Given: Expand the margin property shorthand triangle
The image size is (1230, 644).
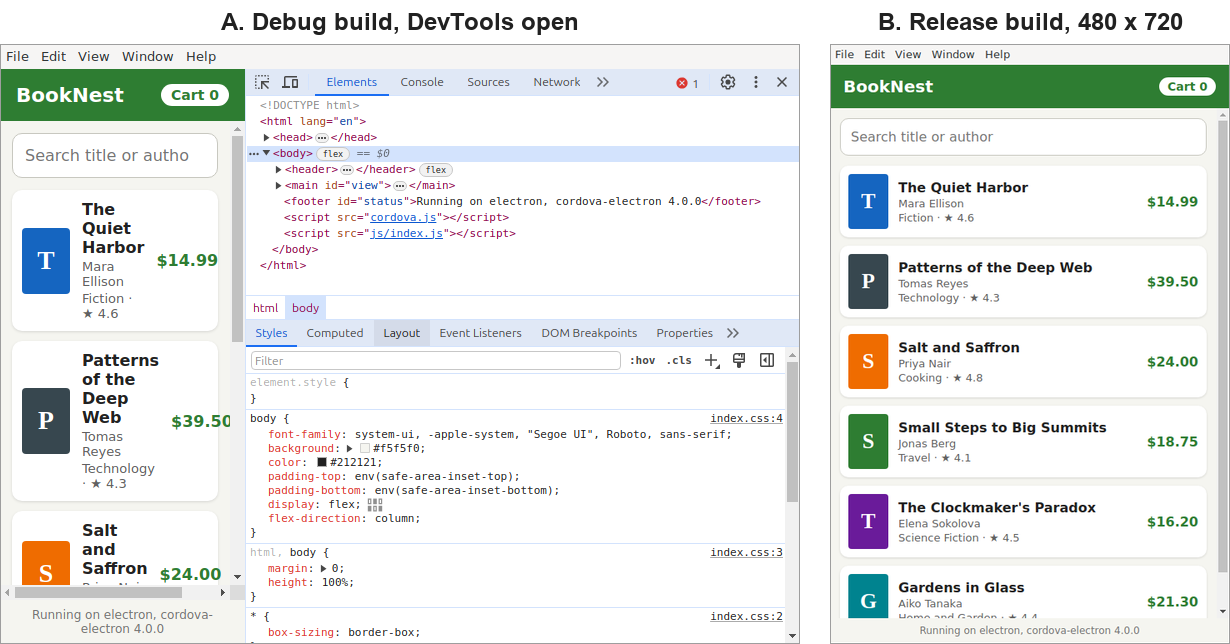Looking at the screenshot, I should 323,568.
